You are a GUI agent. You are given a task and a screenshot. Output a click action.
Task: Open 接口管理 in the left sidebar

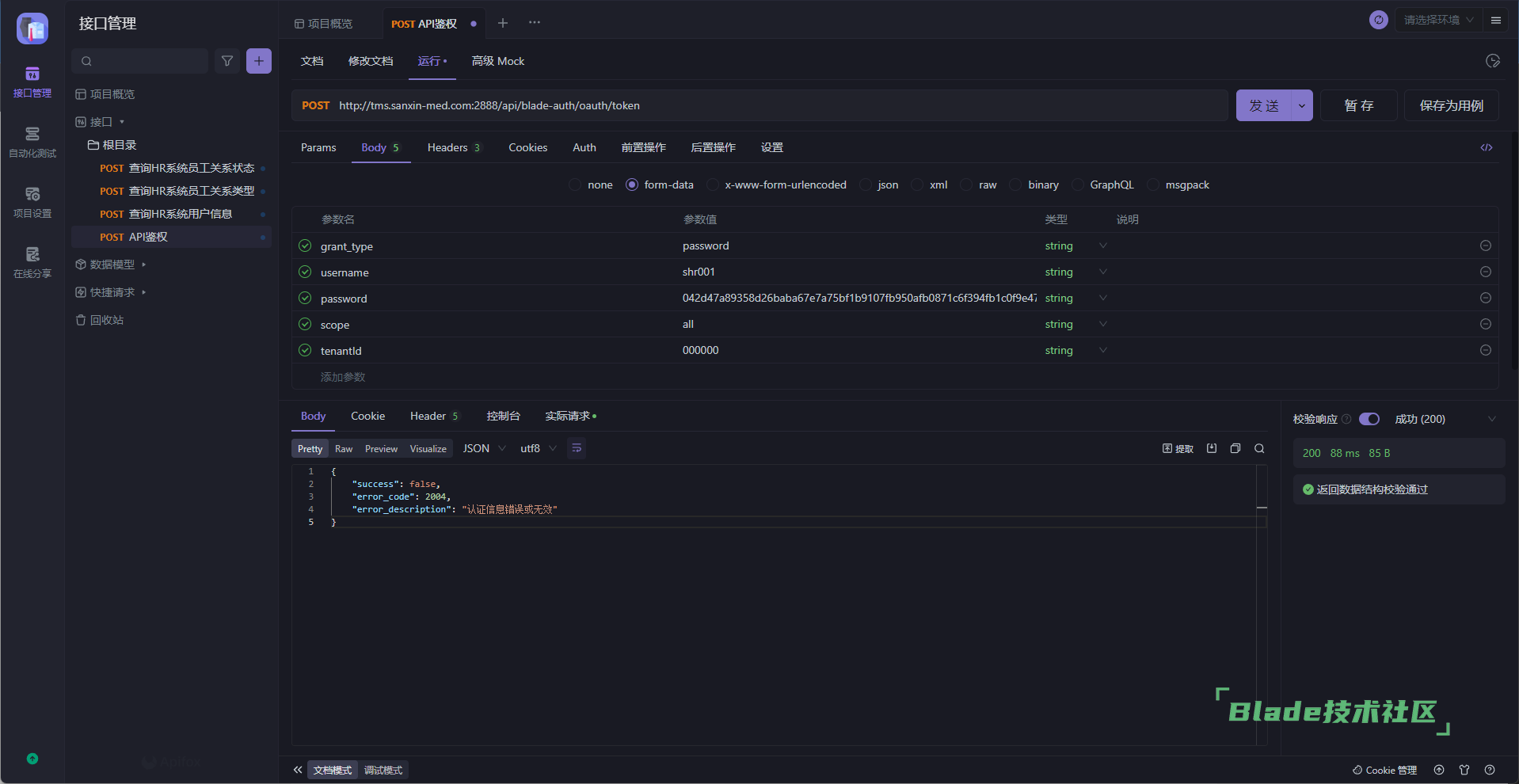coord(32,82)
